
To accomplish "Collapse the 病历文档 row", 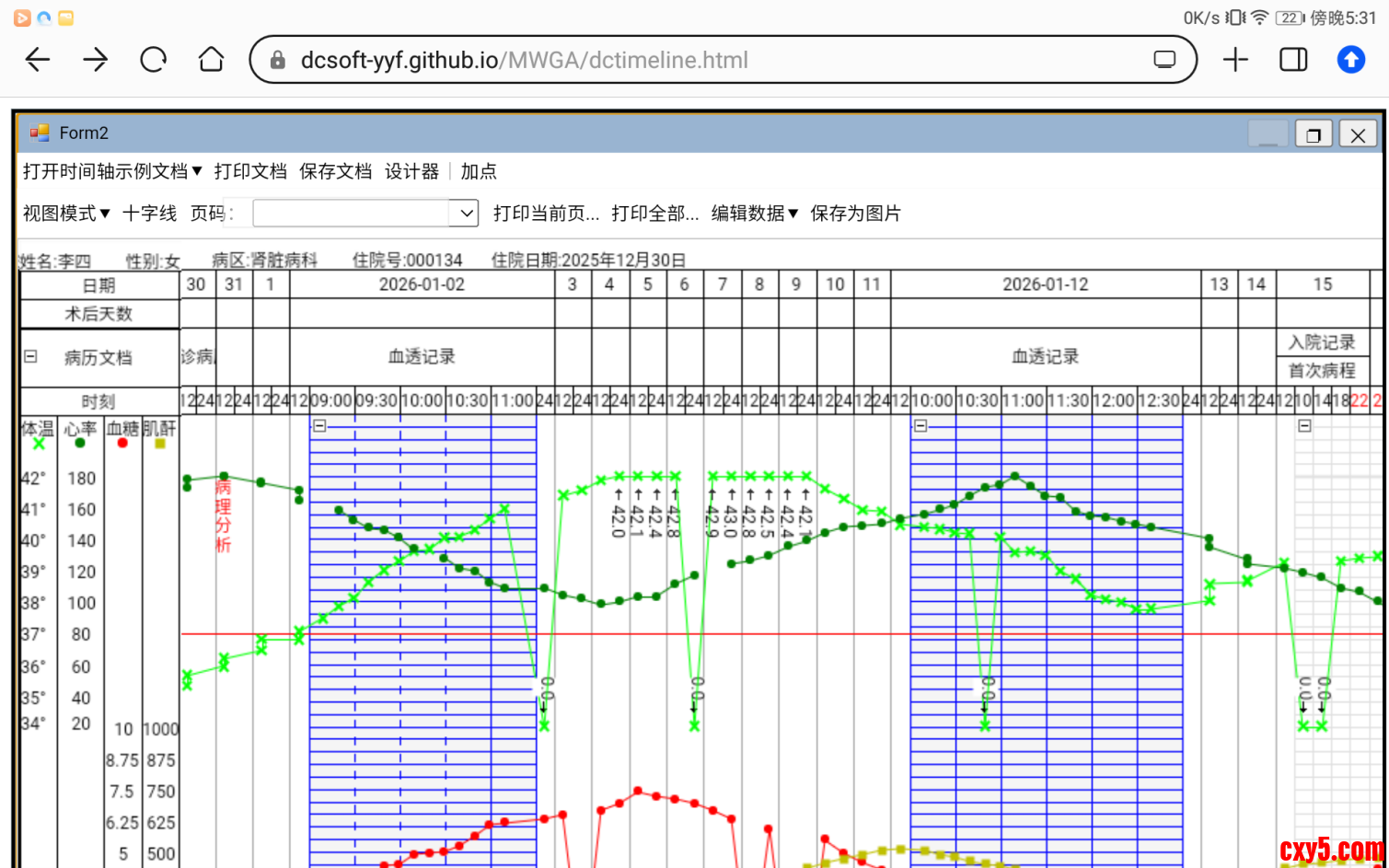I will [x=30, y=356].
